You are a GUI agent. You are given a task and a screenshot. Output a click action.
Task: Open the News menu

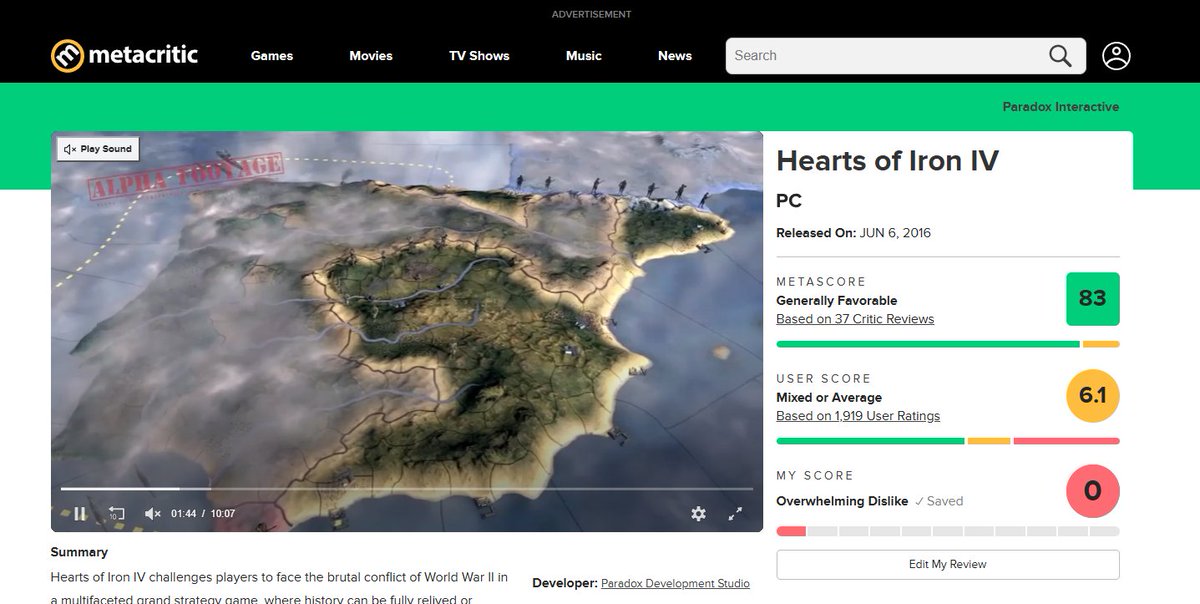pos(675,56)
